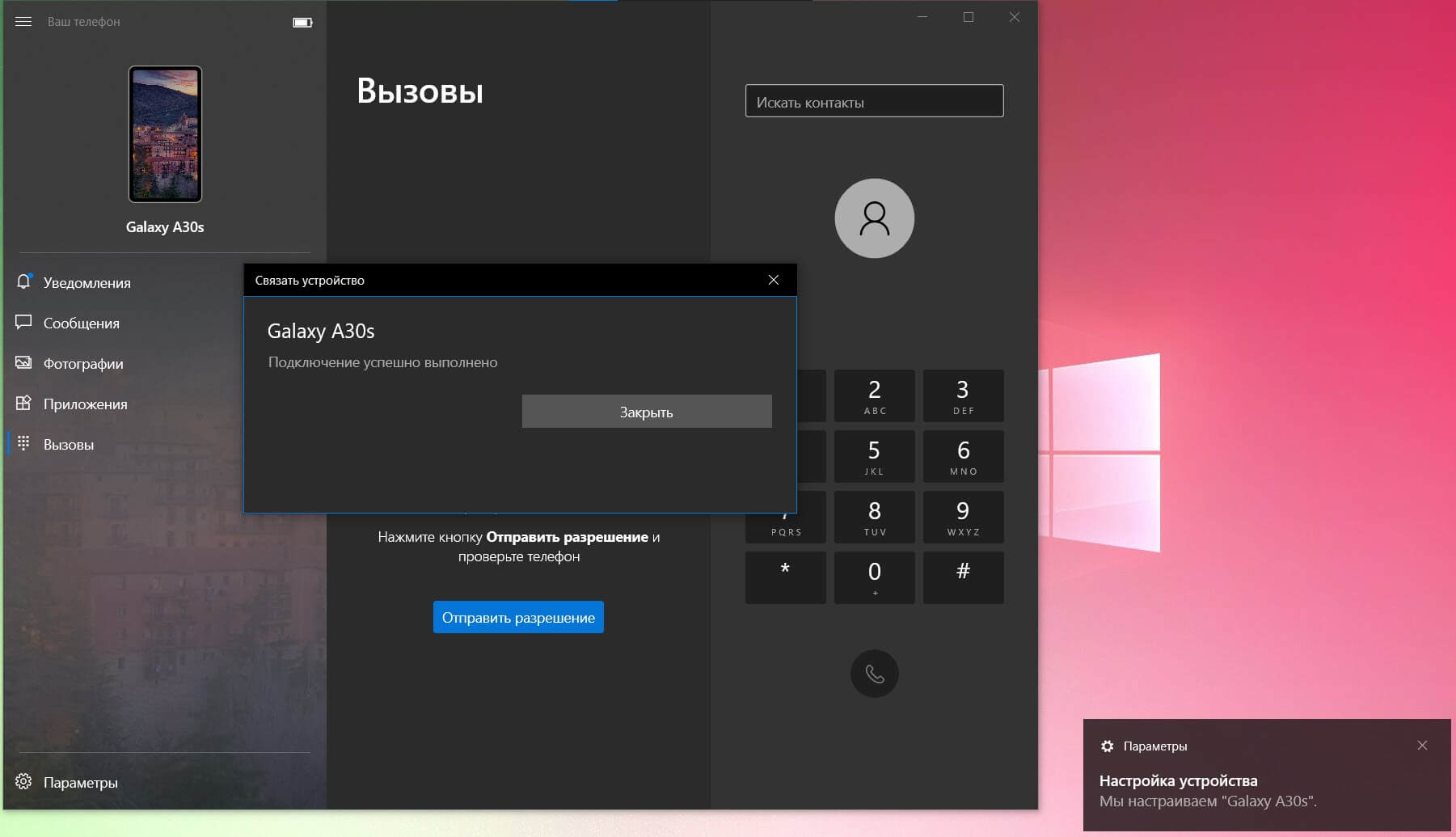This screenshot has width=1456, height=837.
Task: Dial digit 9 WXYZ on keypad
Action: (963, 517)
